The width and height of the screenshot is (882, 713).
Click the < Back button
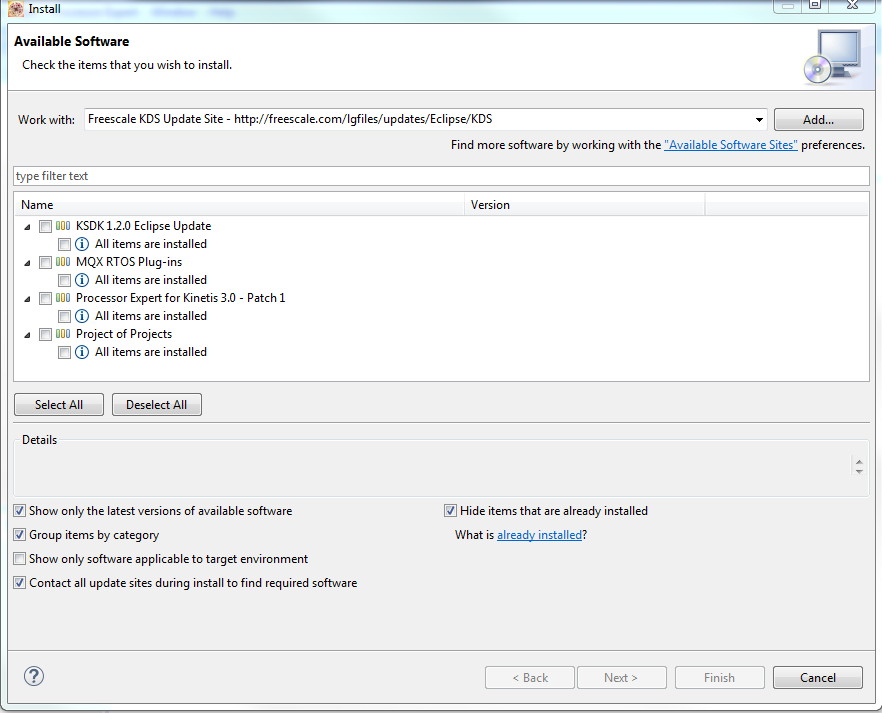[x=530, y=678]
